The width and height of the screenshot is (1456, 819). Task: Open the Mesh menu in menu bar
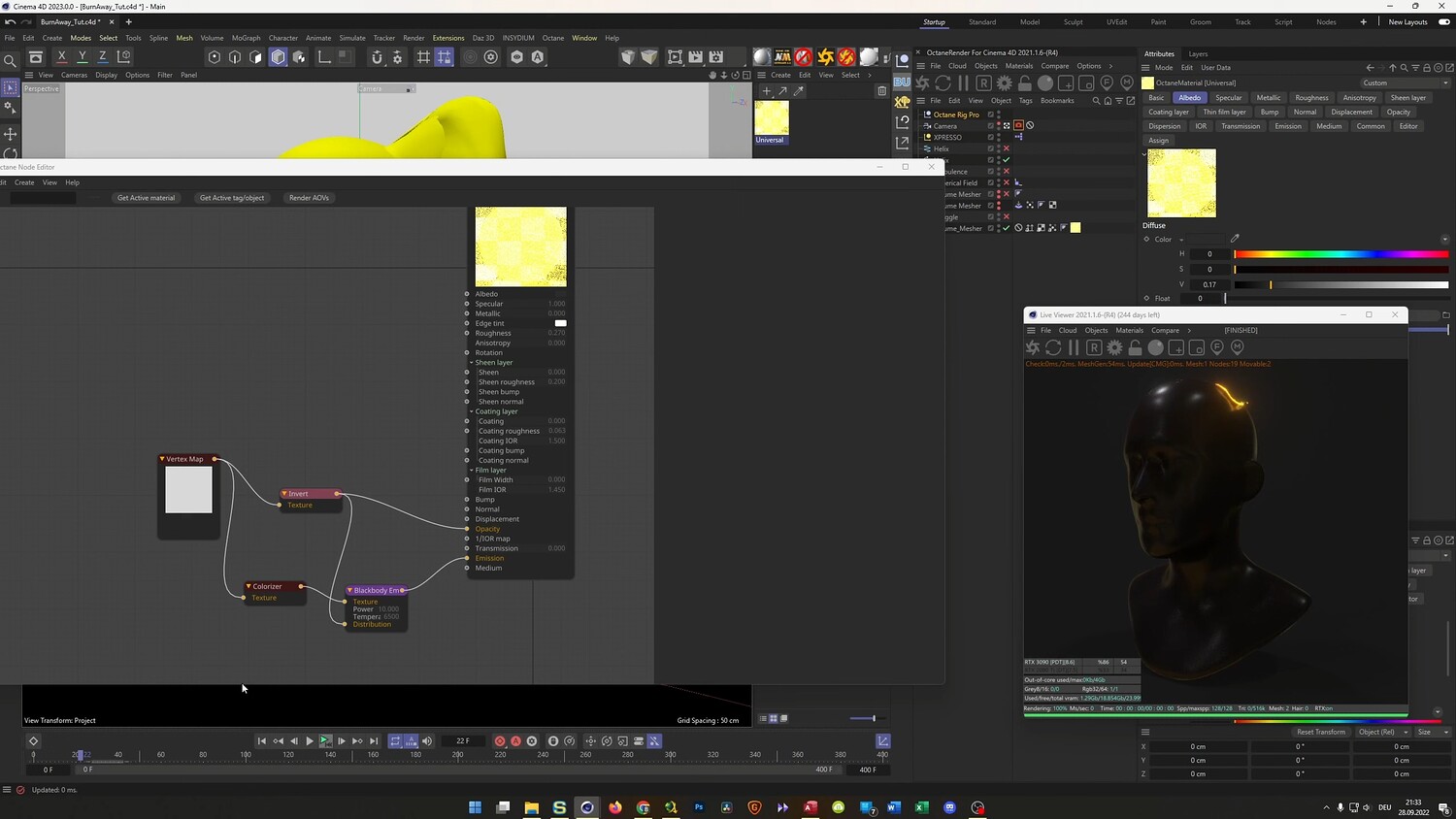[x=184, y=38]
